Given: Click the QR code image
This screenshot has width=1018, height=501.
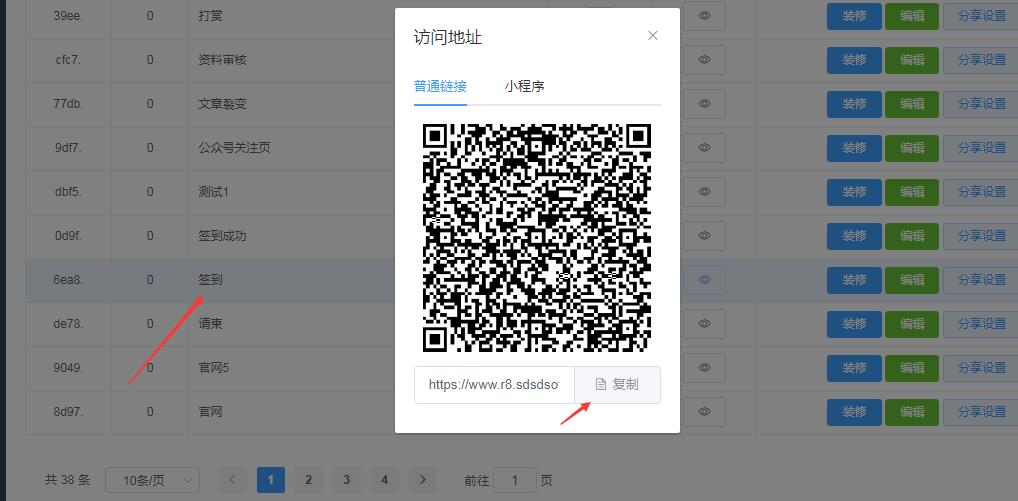Looking at the screenshot, I should pyautogui.click(x=537, y=237).
